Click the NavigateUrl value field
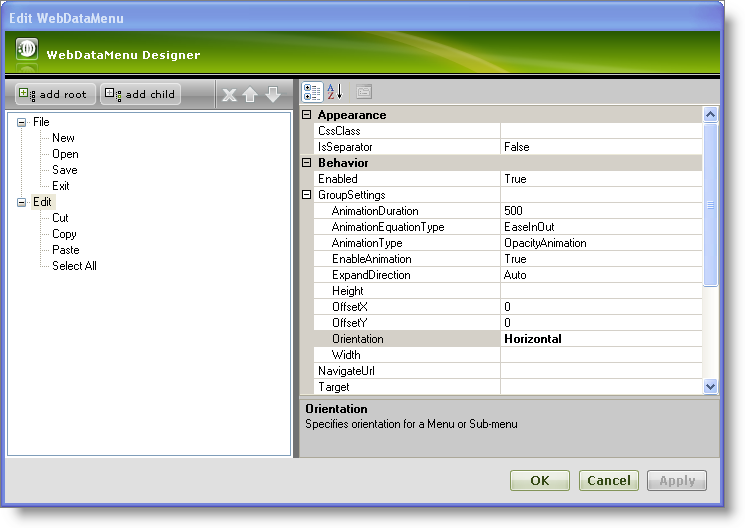Image resolution: width=745 pixels, height=528 pixels. click(601, 371)
